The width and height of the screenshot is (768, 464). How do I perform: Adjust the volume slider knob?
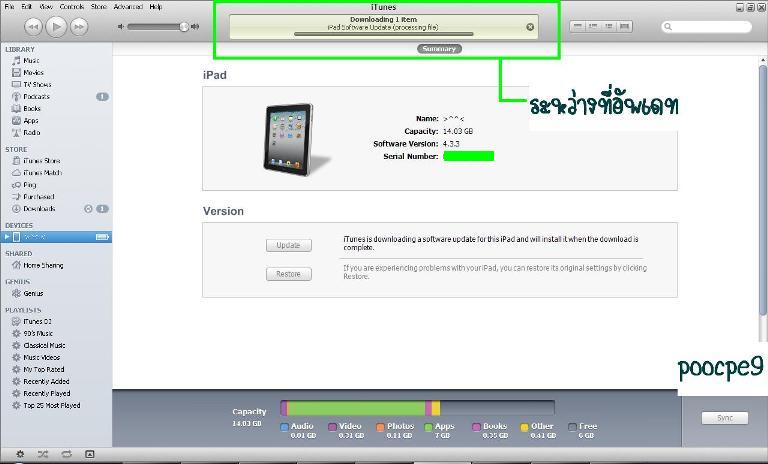coord(184,26)
